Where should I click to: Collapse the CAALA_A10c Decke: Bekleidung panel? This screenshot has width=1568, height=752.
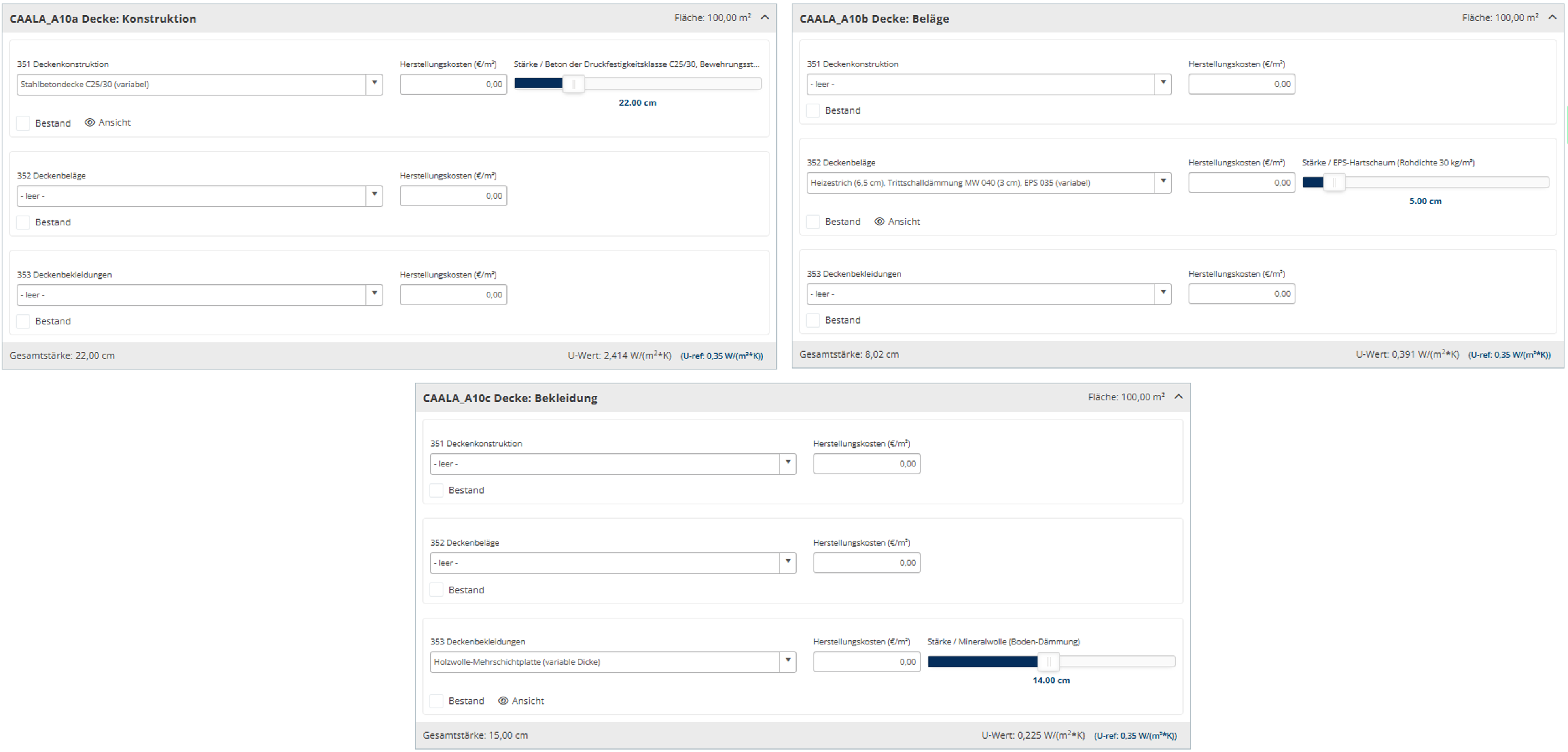pyautogui.click(x=1178, y=397)
